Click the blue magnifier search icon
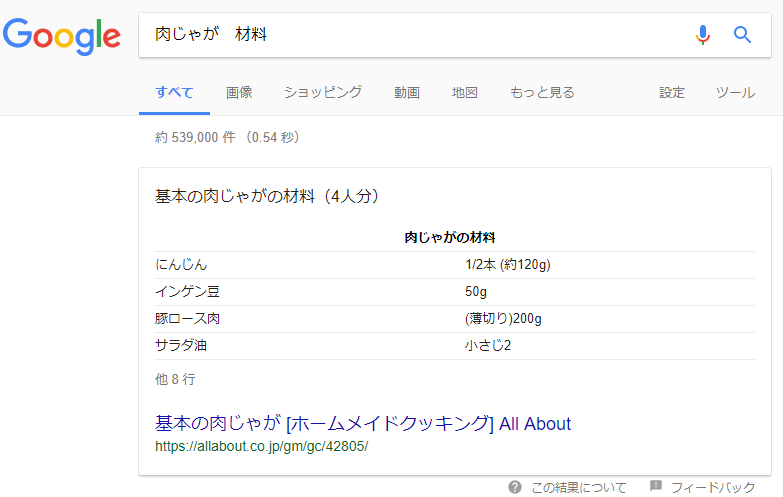Screen dimensions: 783x497 [x=742, y=35]
